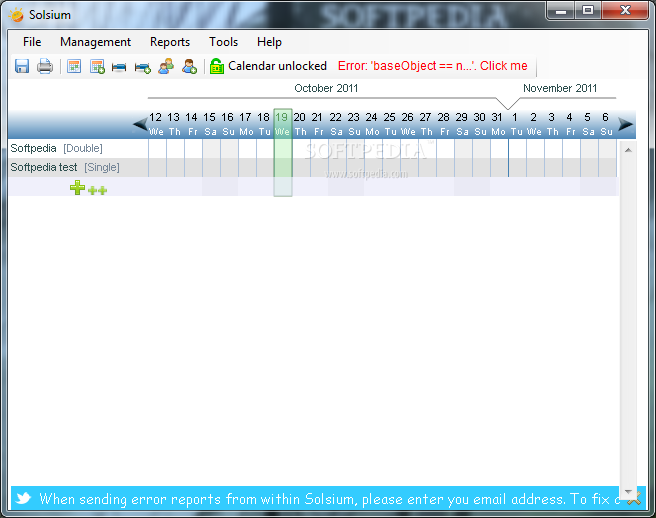Open the Tools menu
The image size is (656, 518).
223,42
